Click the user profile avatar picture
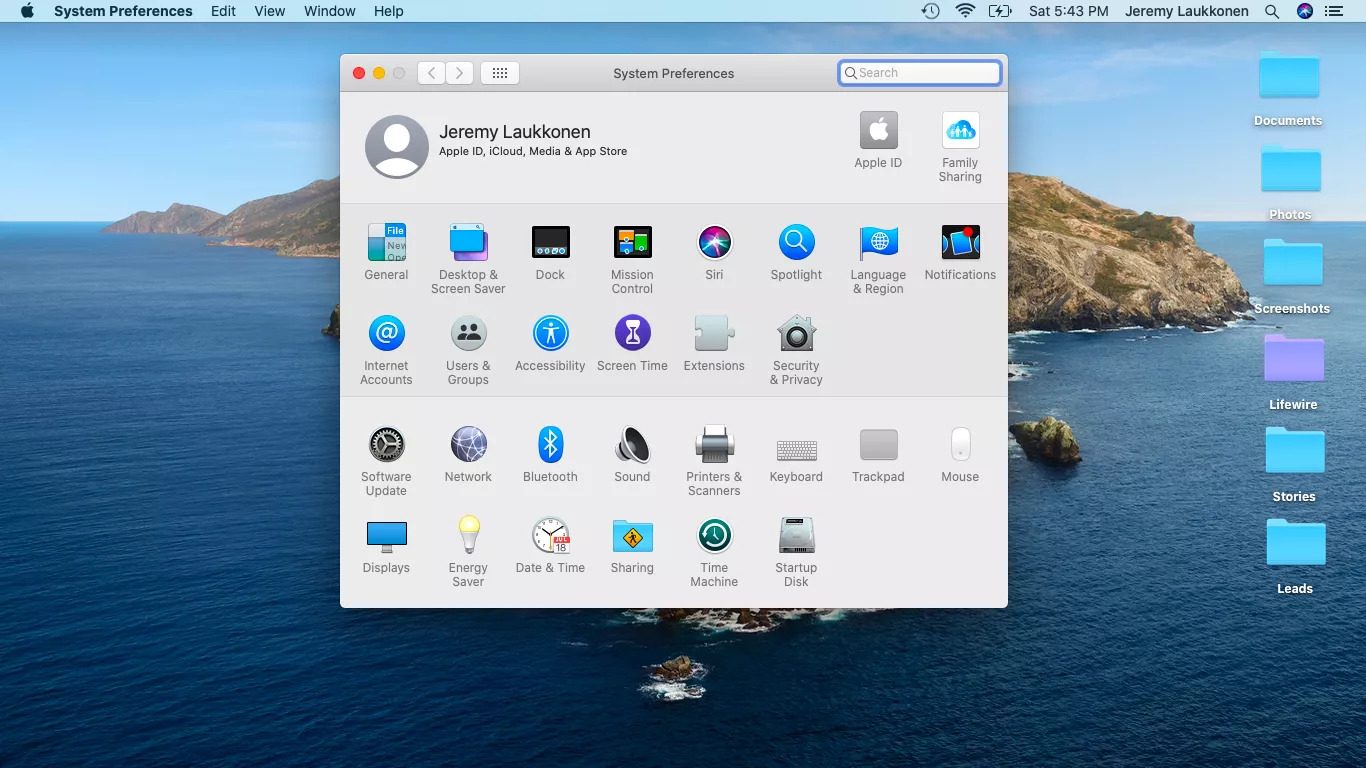Viewport: 1366px width, 768px height. pos(397,146)
